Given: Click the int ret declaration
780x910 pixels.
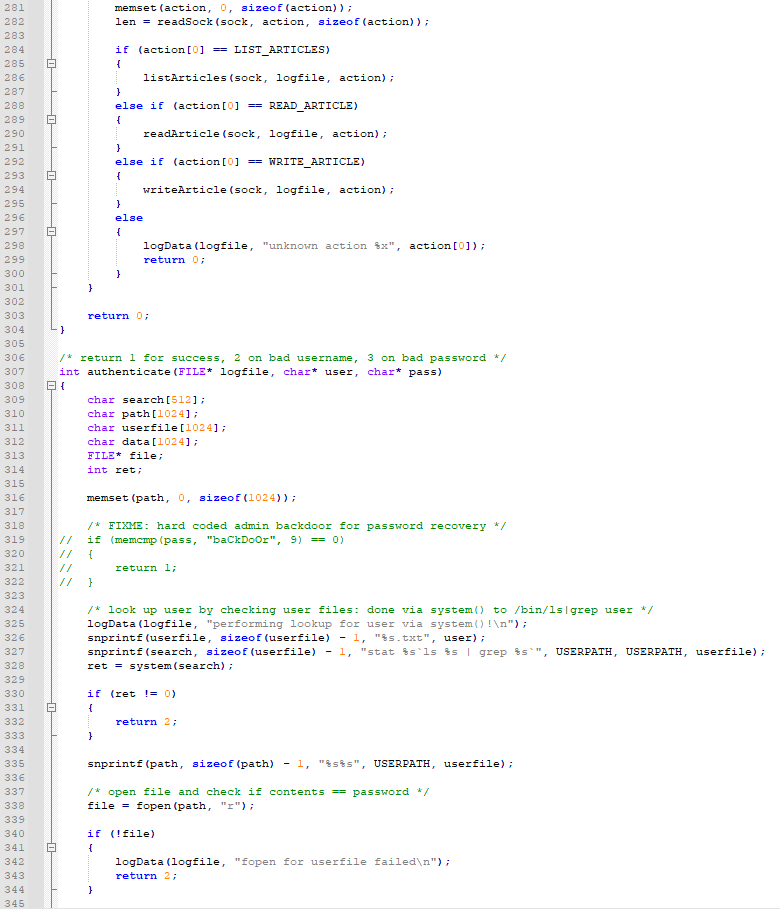Looking at the screenshot, I should (115, 470).
